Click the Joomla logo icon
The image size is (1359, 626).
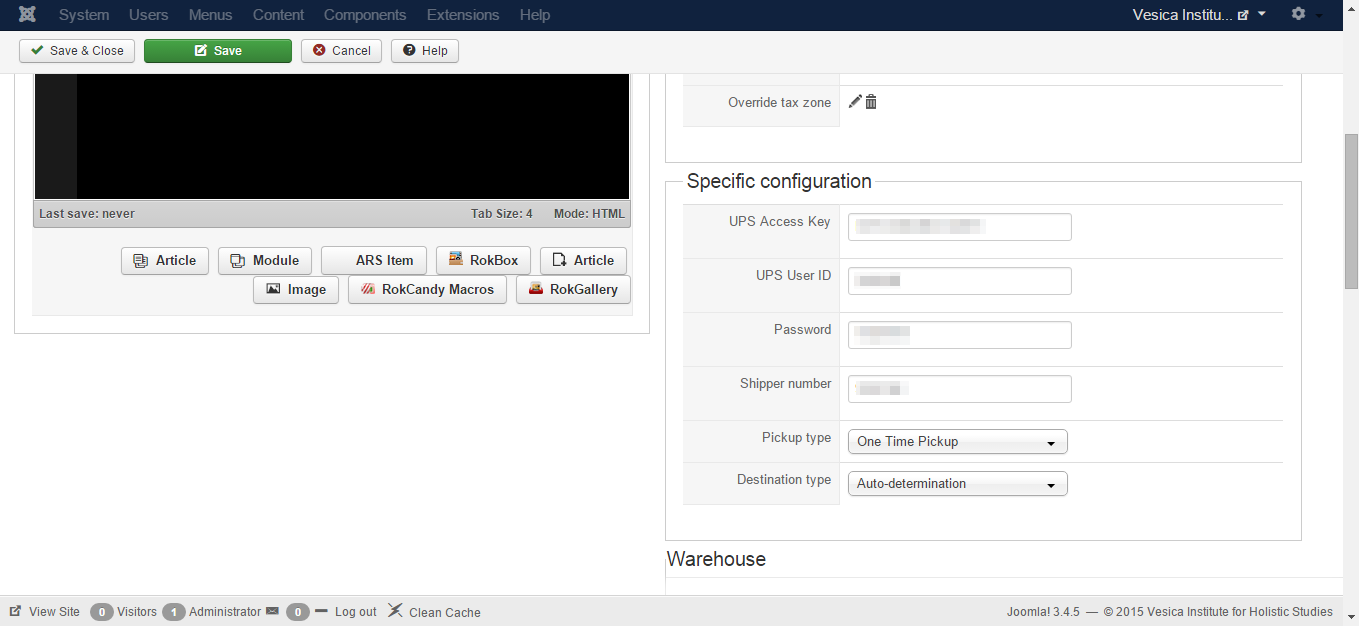pyautogui.click(x=28, y=15)
